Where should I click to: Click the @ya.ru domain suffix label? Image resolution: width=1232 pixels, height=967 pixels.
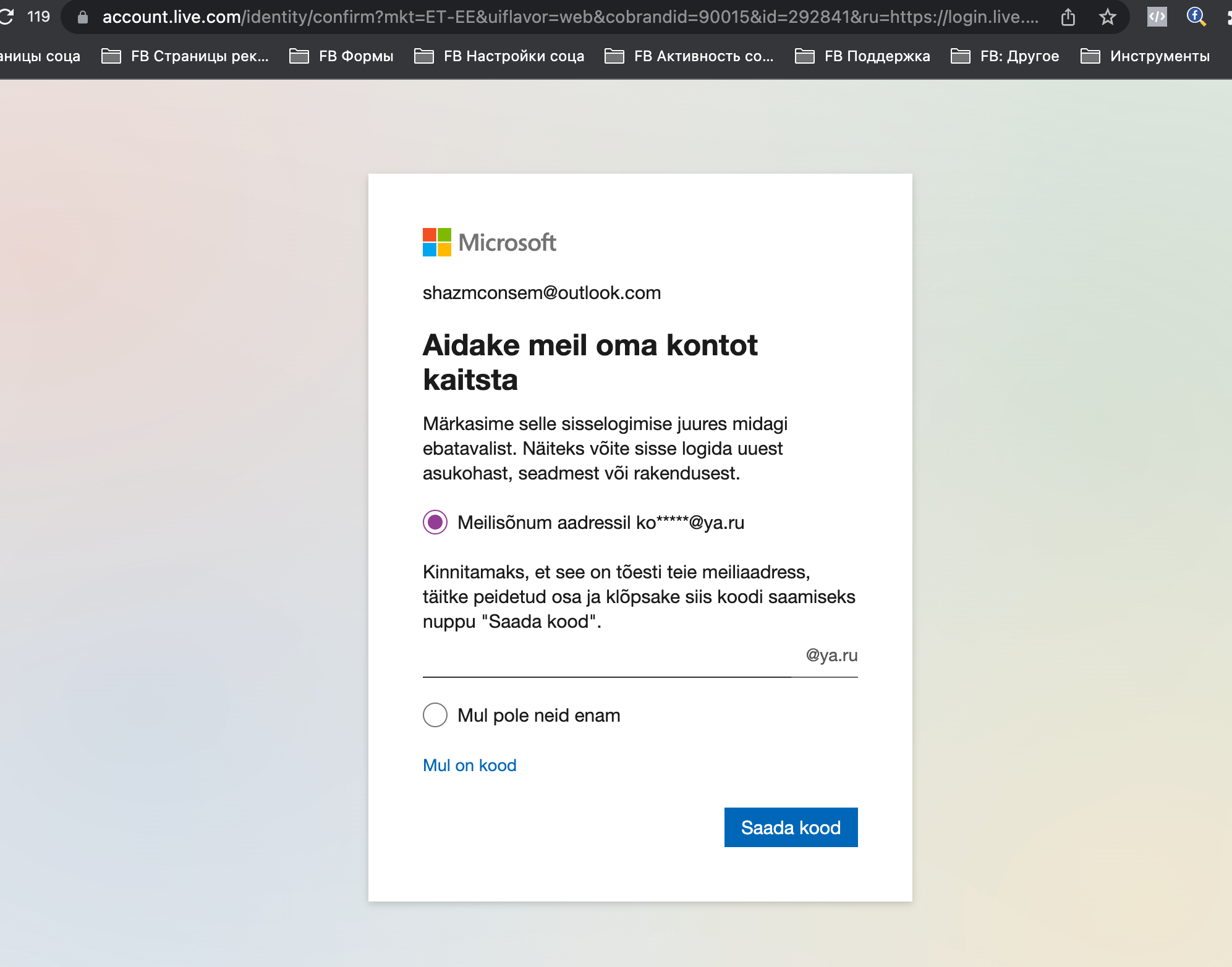point(831,656)
